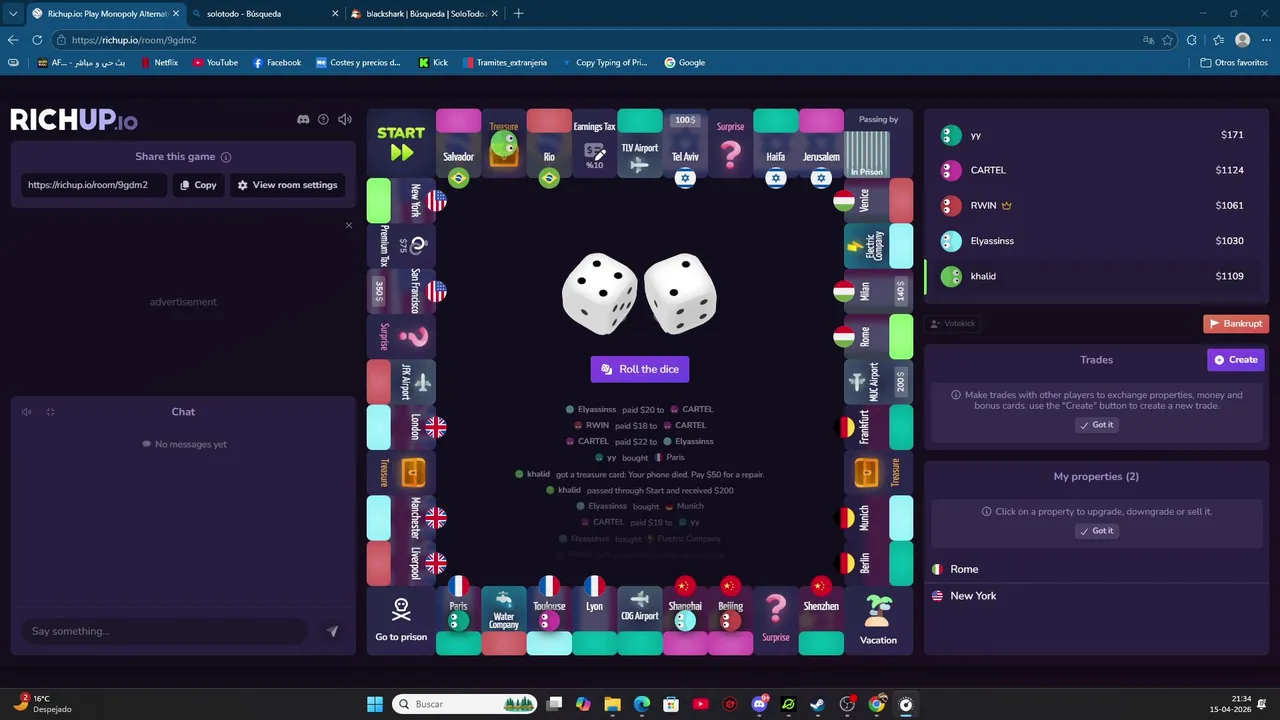Click the Votekick button
The width and height of the screenshot is (1280, 720).
(953, 324)
